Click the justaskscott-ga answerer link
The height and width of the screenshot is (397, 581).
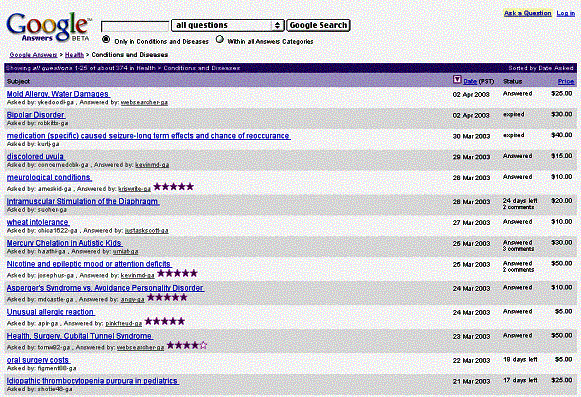tap(146, 231)
